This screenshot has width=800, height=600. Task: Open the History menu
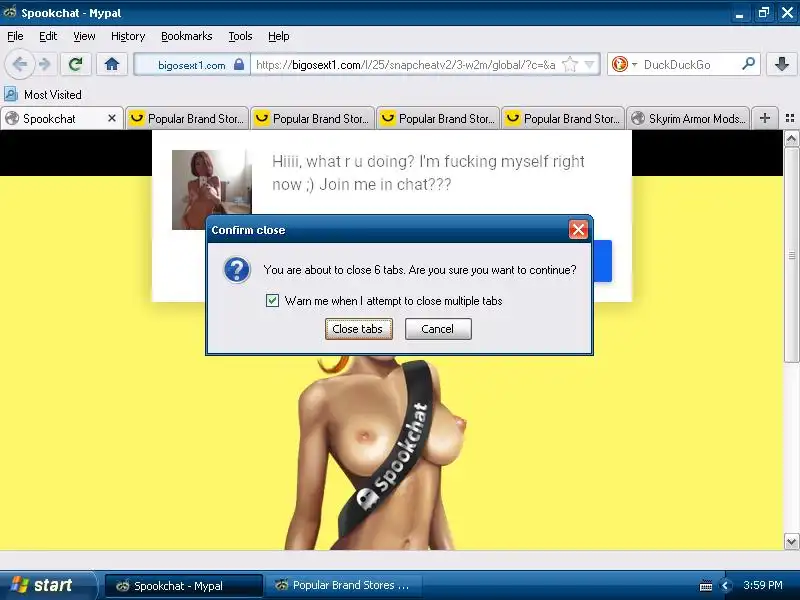click(x=128, y=36)
